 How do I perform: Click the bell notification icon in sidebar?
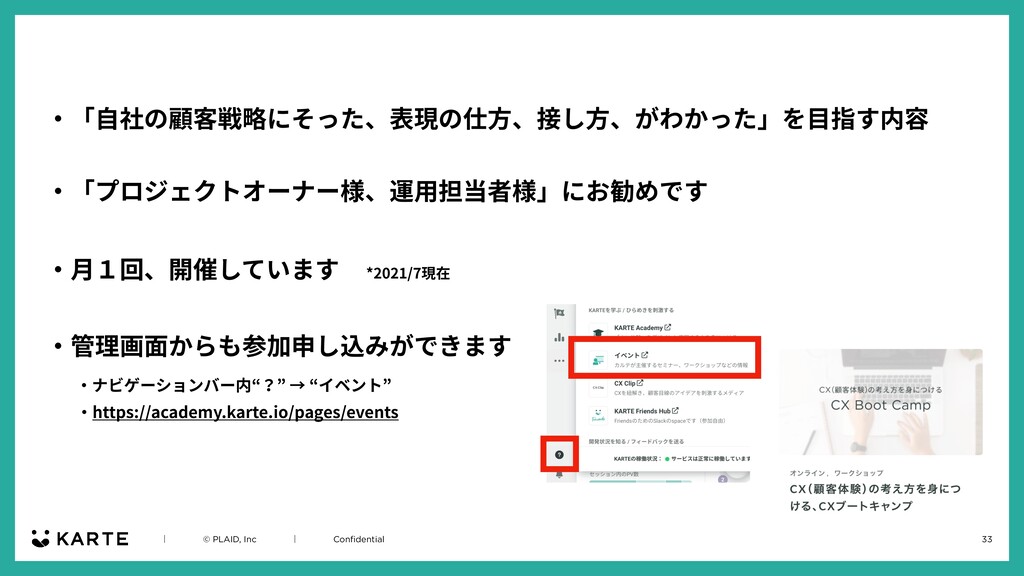(x=559, y=475)
